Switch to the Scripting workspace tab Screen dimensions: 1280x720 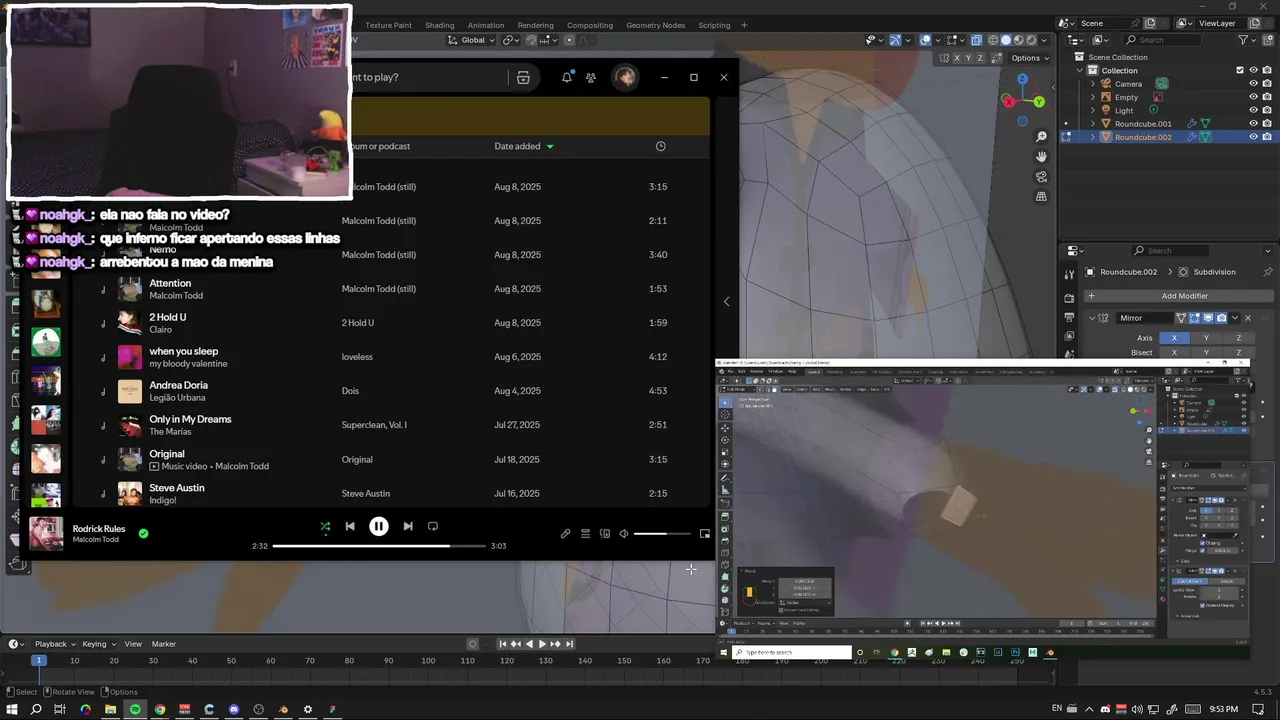point(714,25)
